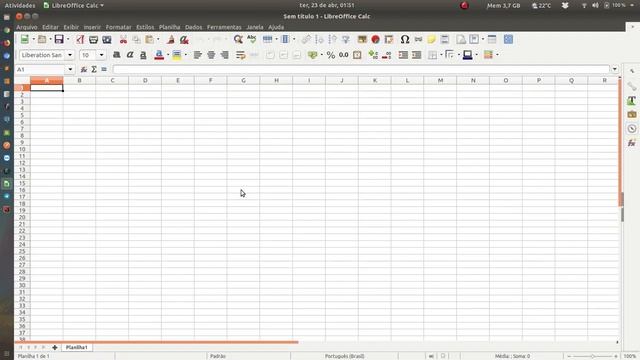640x360 pixels.
Task: Open borders dropdown arrow
Action: [x=441, y=55]
